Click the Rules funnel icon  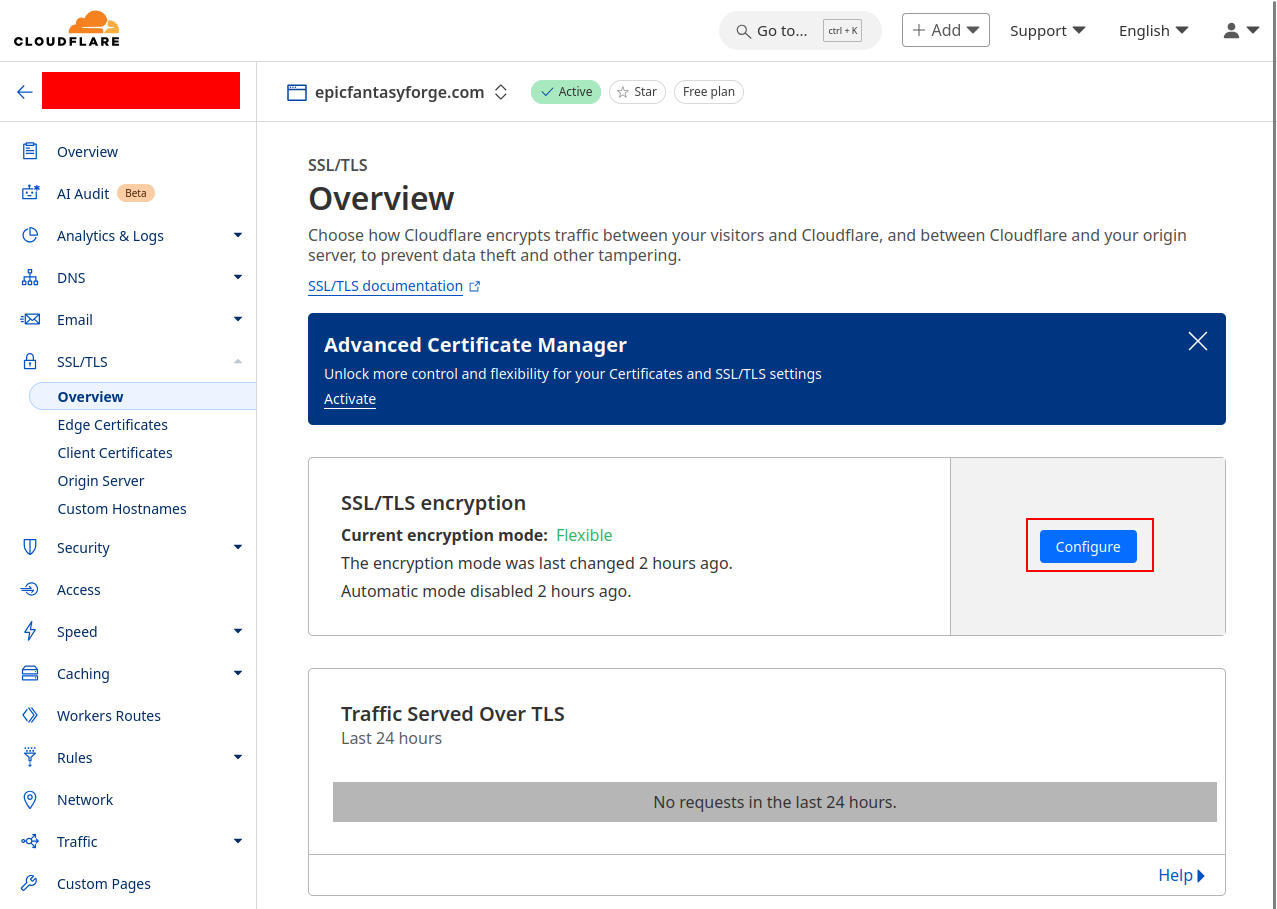[x=30, y=757]
